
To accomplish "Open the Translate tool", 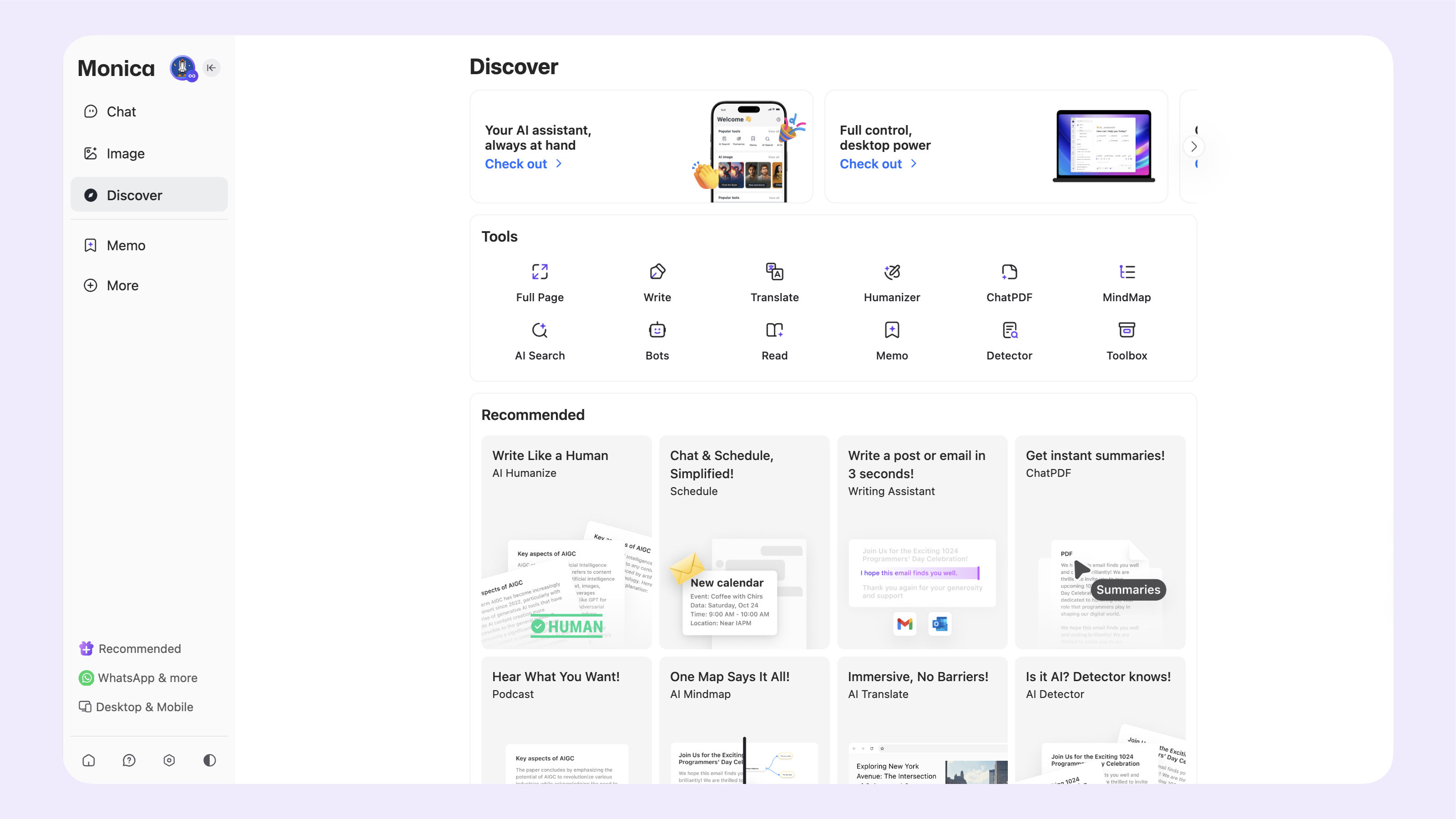I will pyautogui.click(x=774, y=282).
